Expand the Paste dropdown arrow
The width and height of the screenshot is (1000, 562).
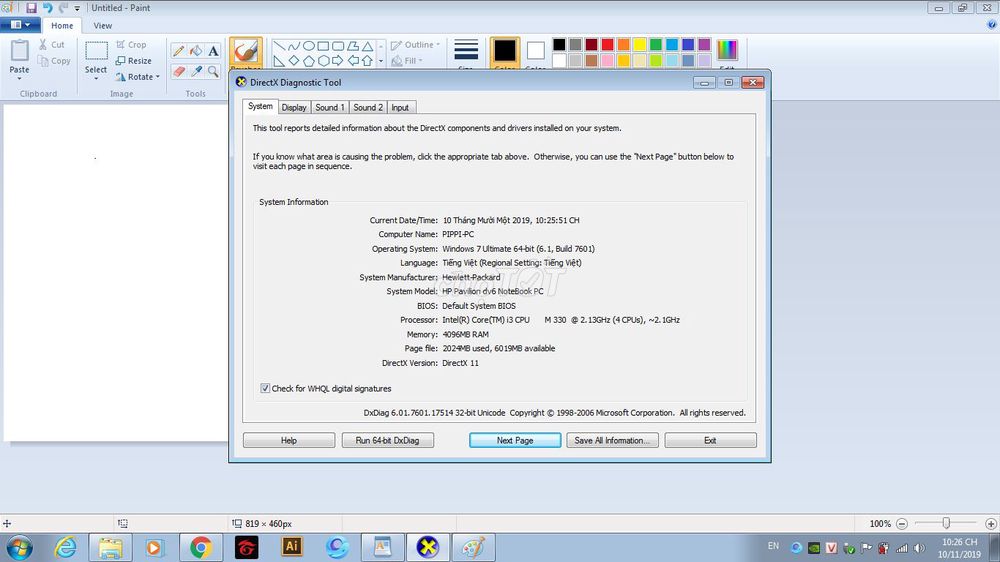[x=19, y=78]
